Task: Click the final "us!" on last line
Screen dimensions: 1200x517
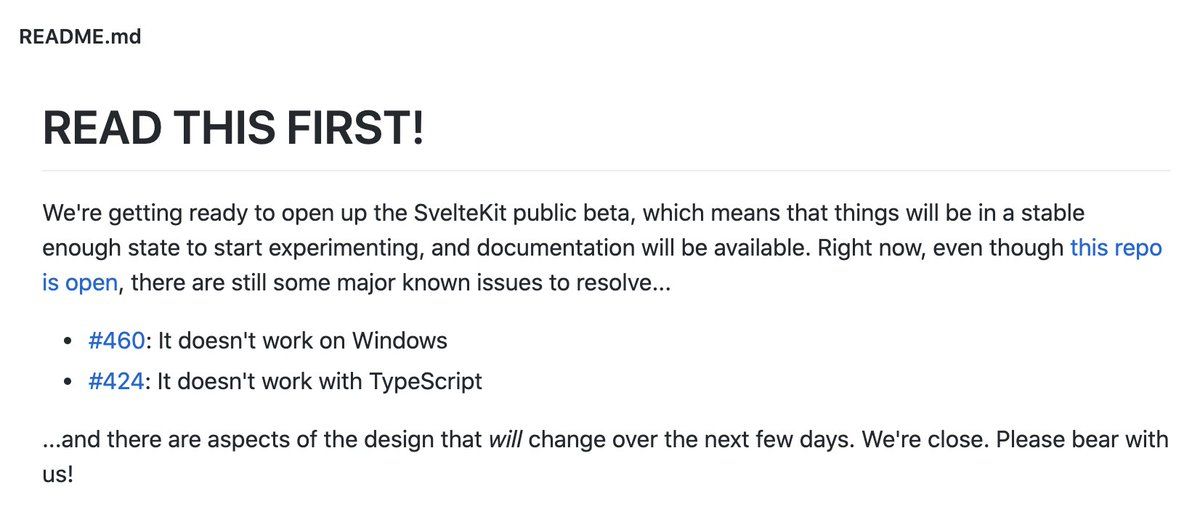Action: tap(58, 474)
